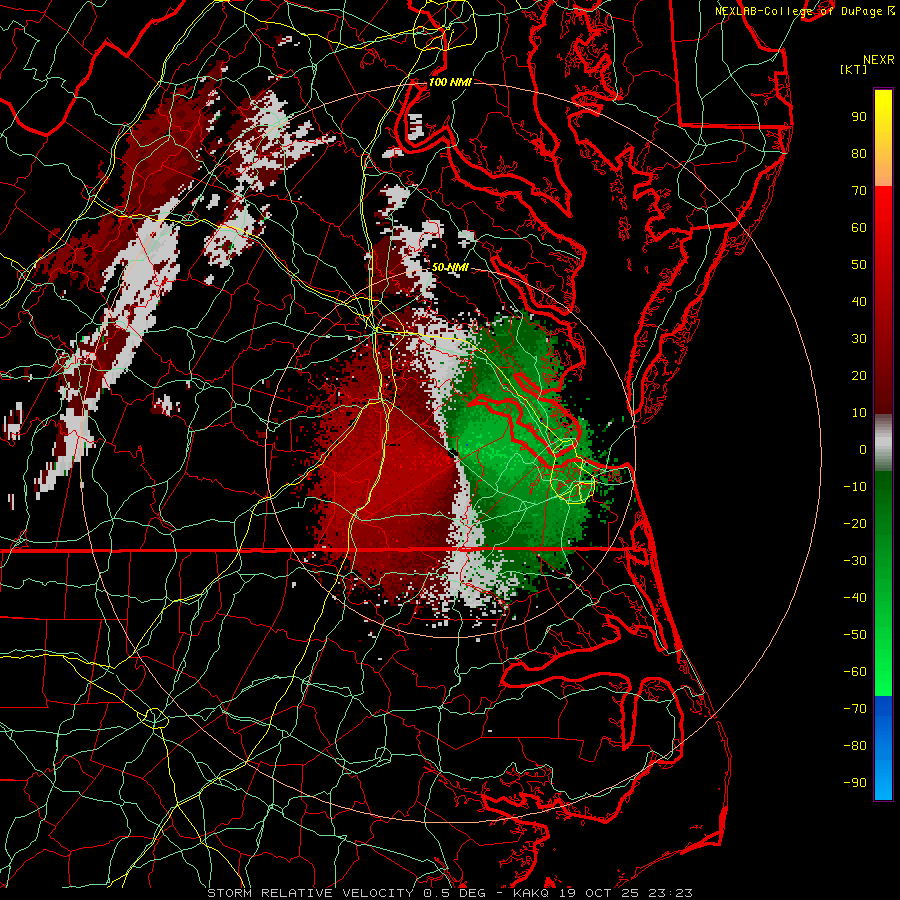Click the 0 value on the velocity scale
This screenshot has height=900, width=900.
pyautogui.click(x=863, y=450)
